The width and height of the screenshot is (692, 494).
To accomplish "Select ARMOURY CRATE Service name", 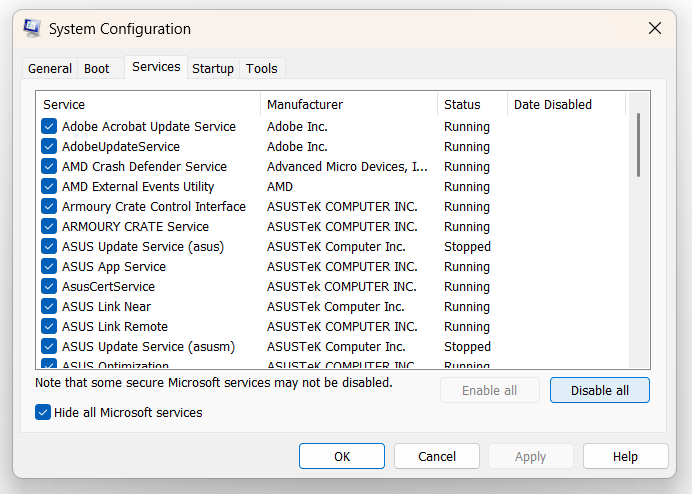I will pyautogui.click(x=135, y=226).
